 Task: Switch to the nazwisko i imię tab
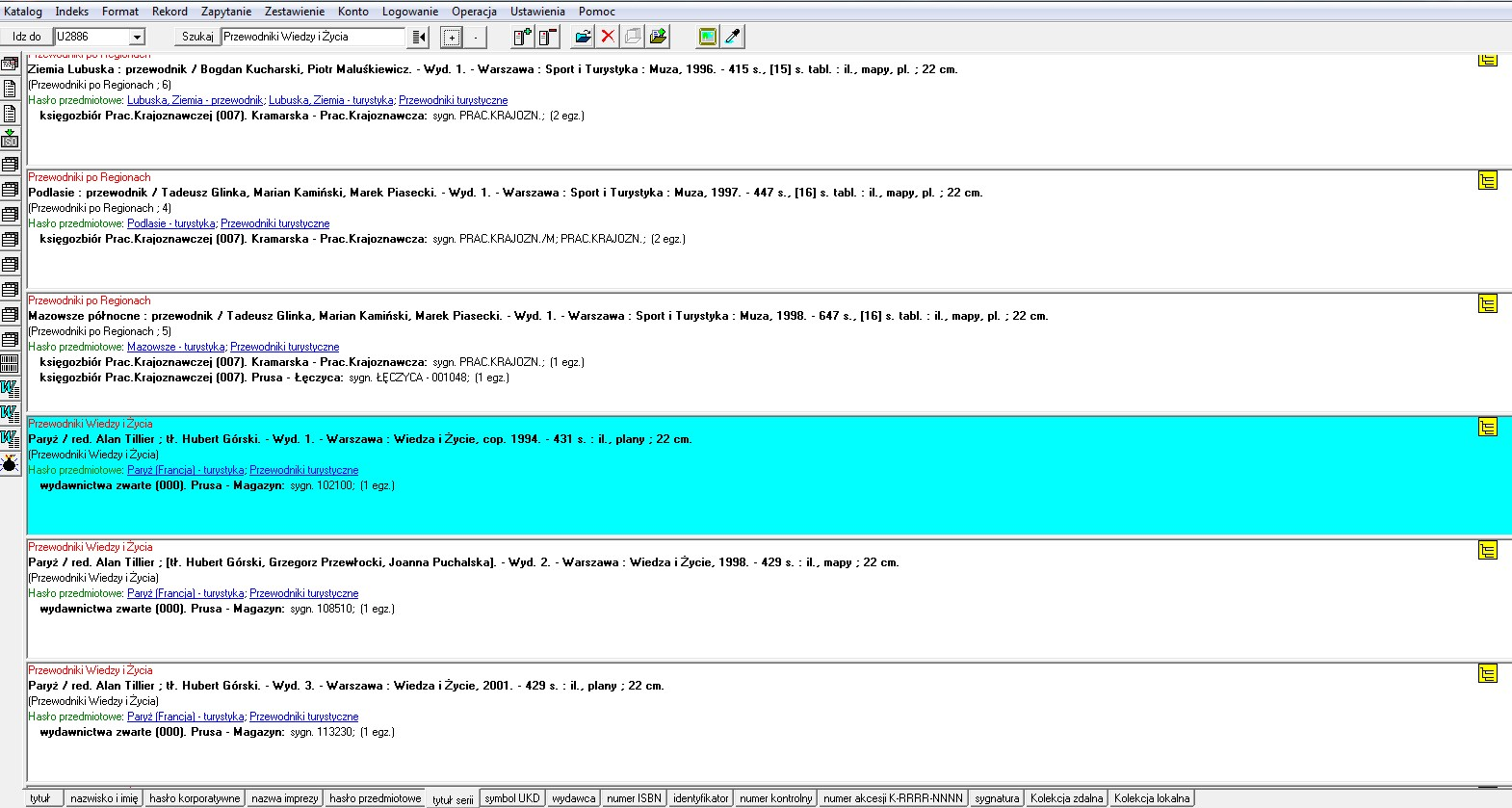104,798
